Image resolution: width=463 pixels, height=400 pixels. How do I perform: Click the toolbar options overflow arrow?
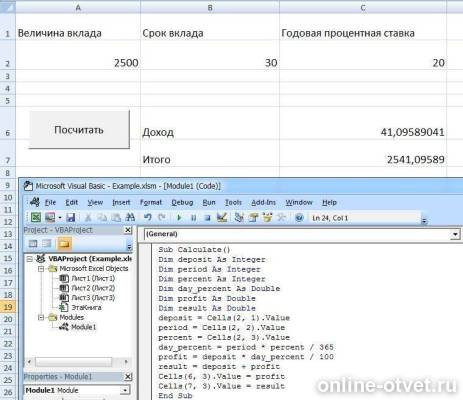coord(424,220)
